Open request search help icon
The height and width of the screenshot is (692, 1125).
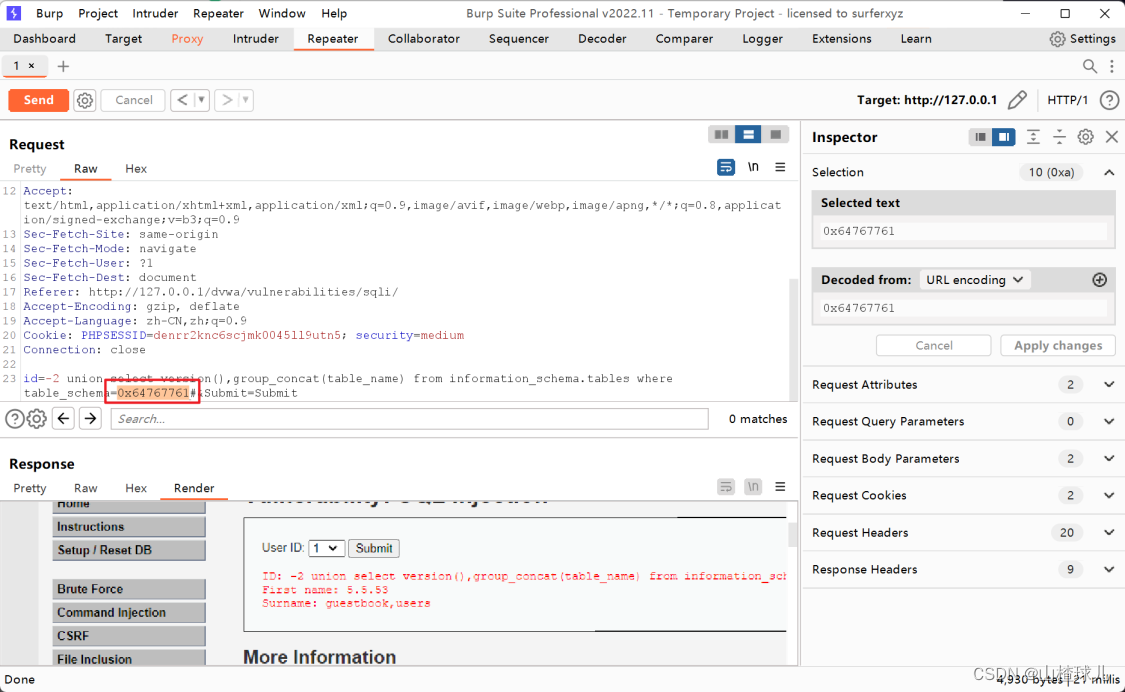[x=14, y=419]
